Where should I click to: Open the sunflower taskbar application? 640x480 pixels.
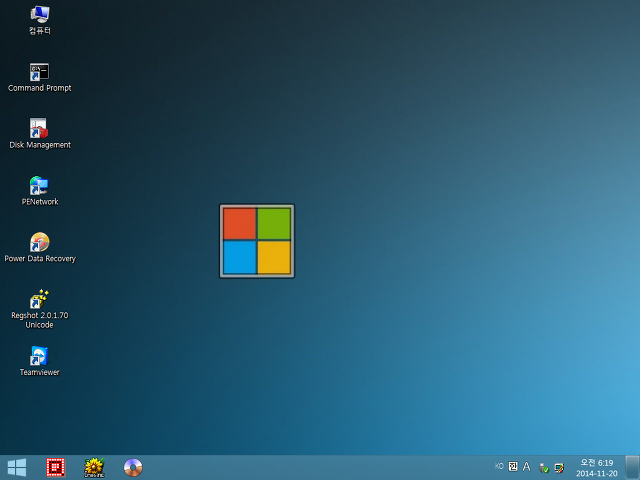pos(94,467)
